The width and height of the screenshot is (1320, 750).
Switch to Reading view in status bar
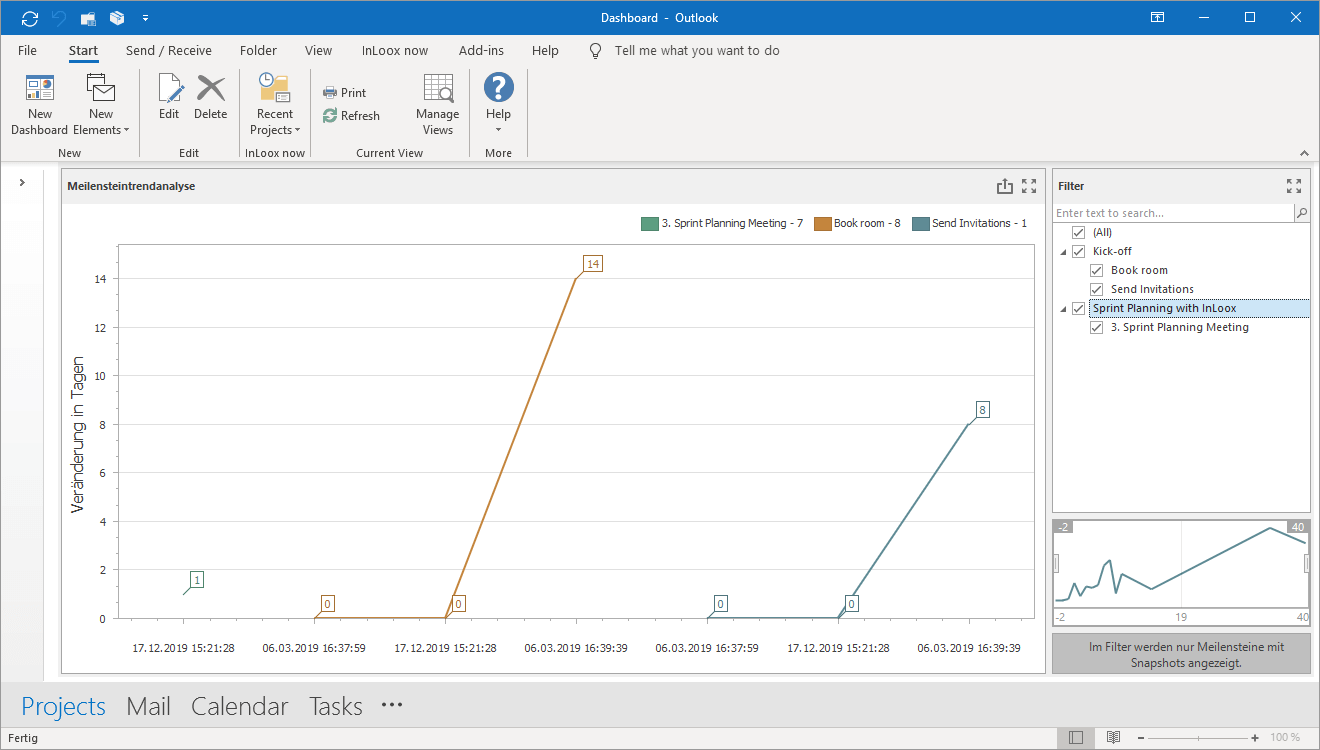[1113, 738]
